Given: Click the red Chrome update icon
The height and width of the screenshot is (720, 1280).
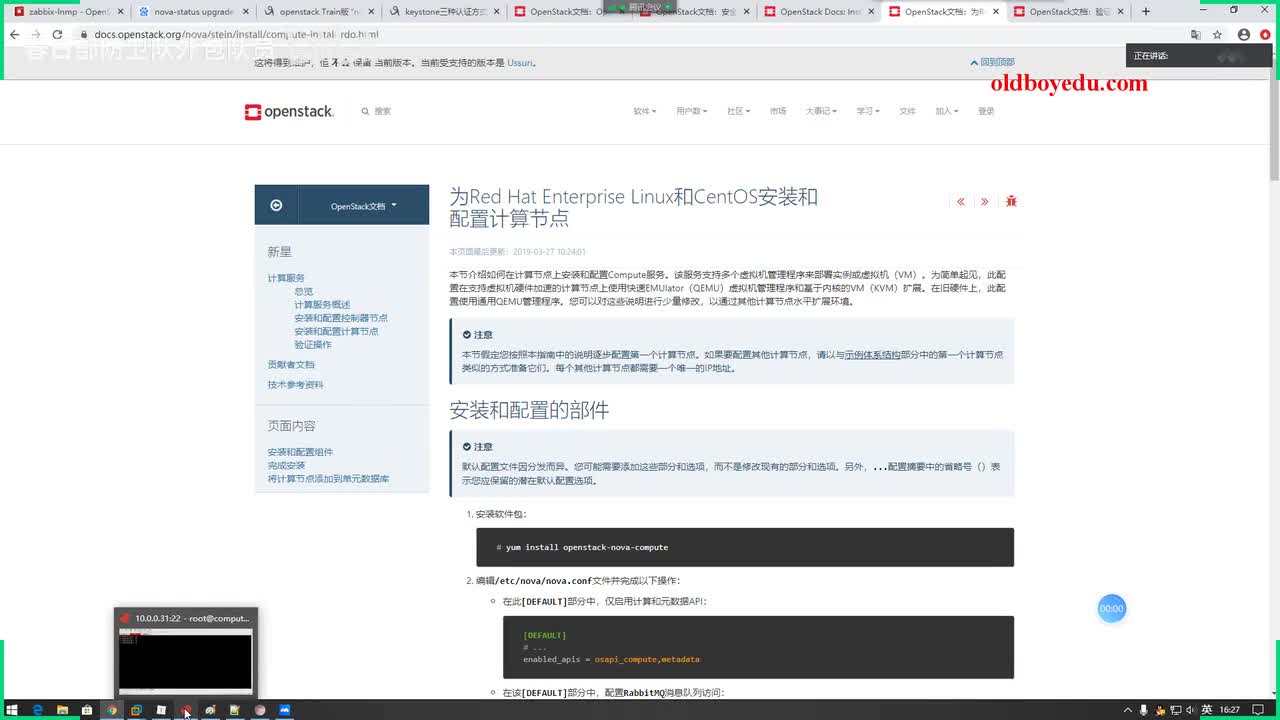Looking at the screenshot, I should pyautogui.click(x=1265, y=34).
